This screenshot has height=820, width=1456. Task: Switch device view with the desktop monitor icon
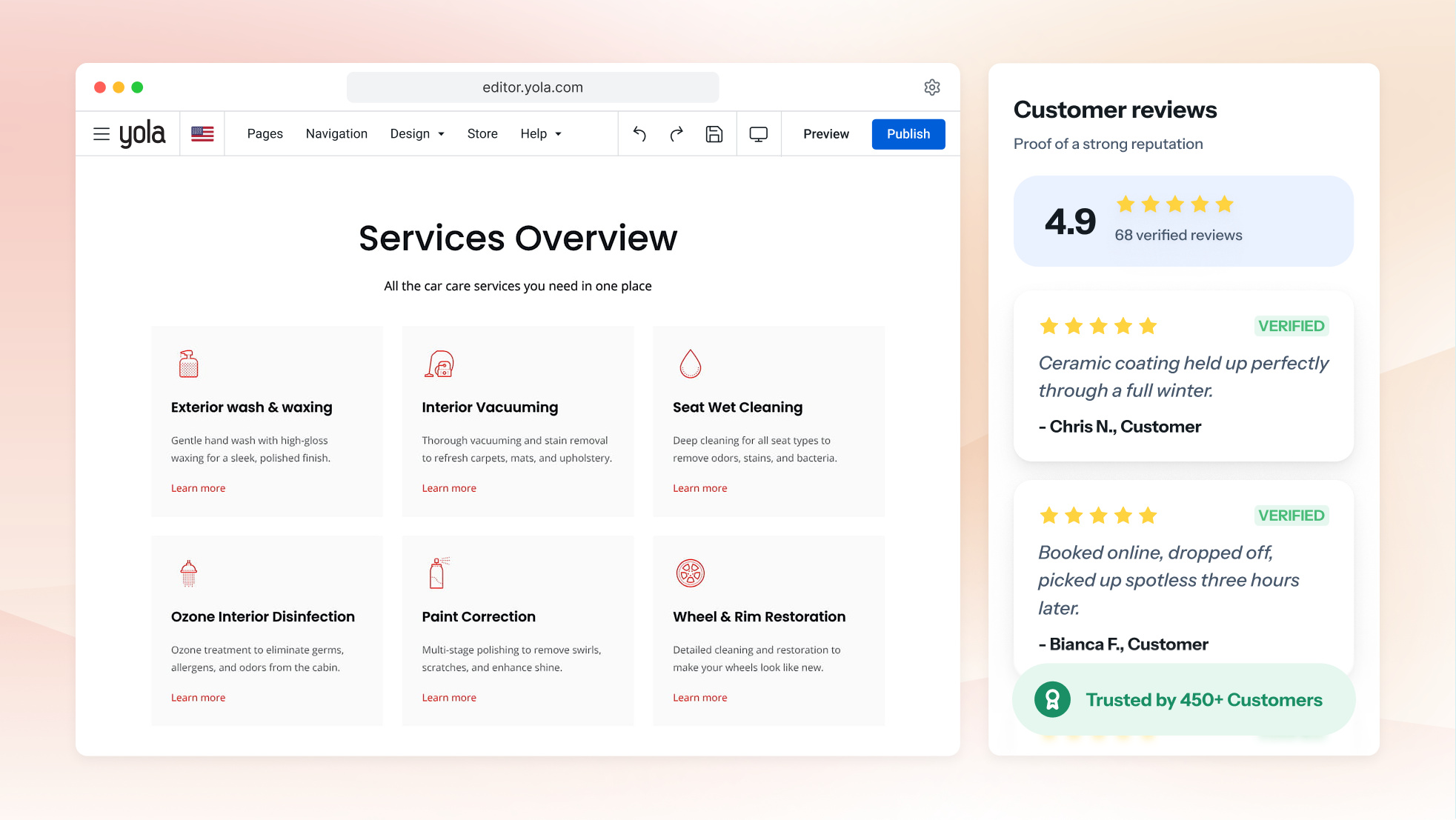[759, 134]
